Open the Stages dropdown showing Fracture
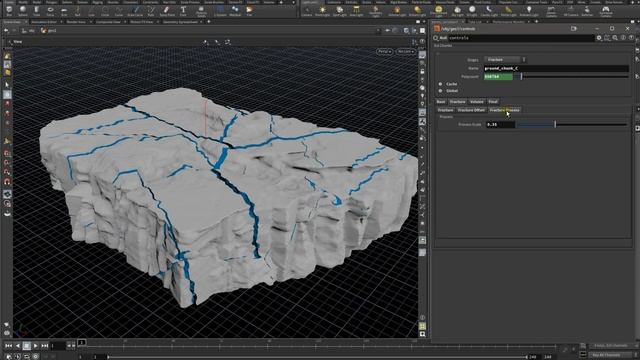 point(505,60)
